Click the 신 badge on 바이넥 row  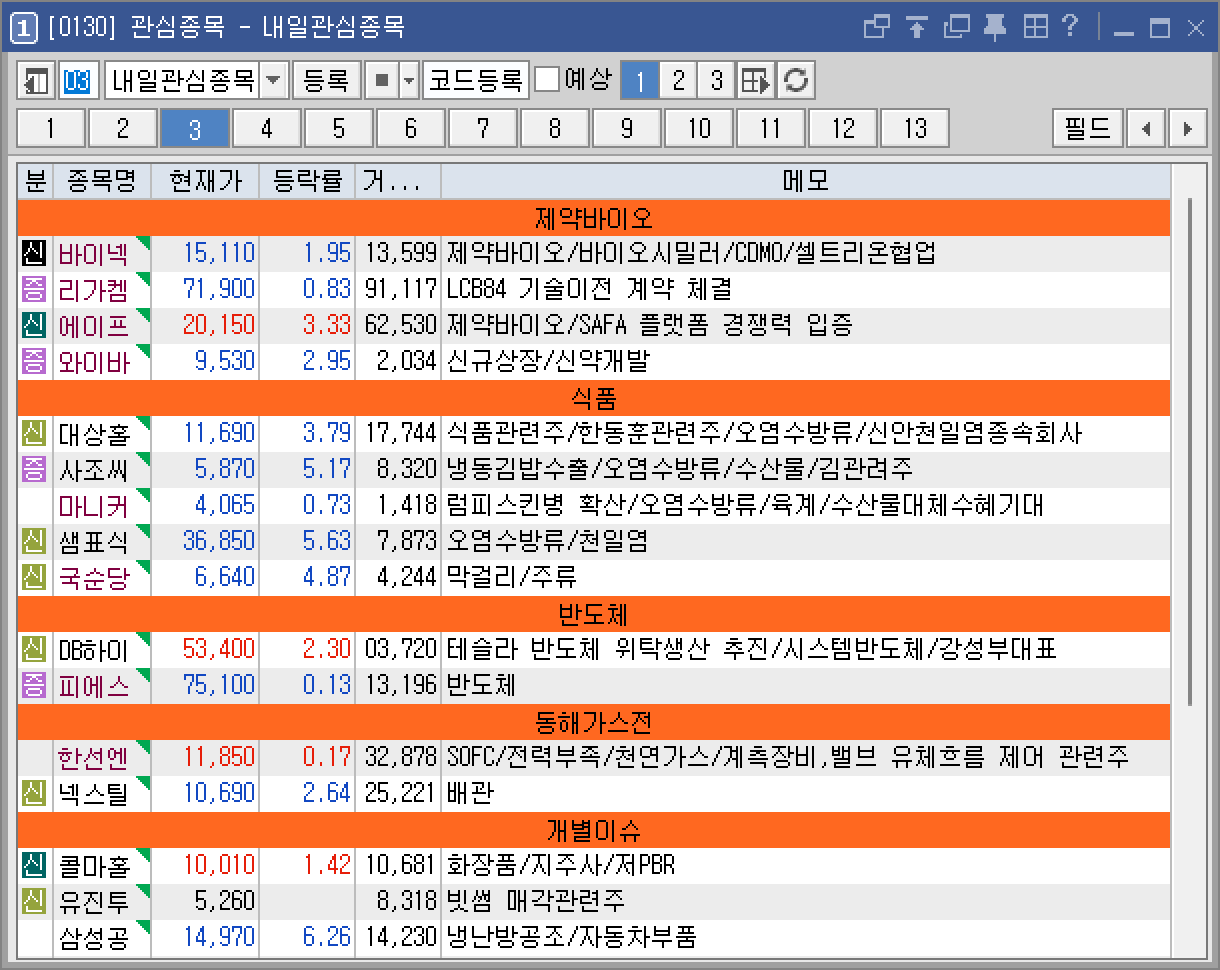pyautogui.click(x=34, y=253)
